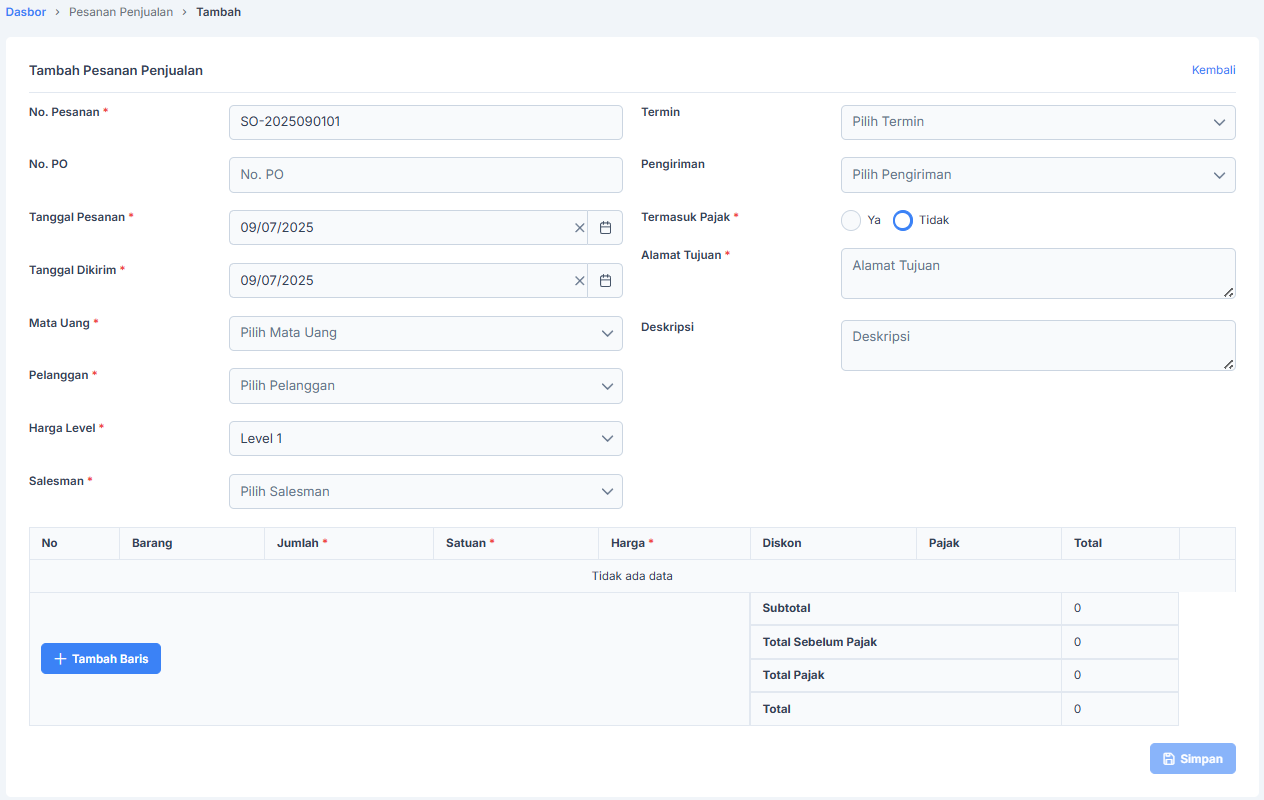Screen dimensions: 1264x800
Task: Expand the Pilih Pengiriman dropdown
Action: [x=1037, y=175]
